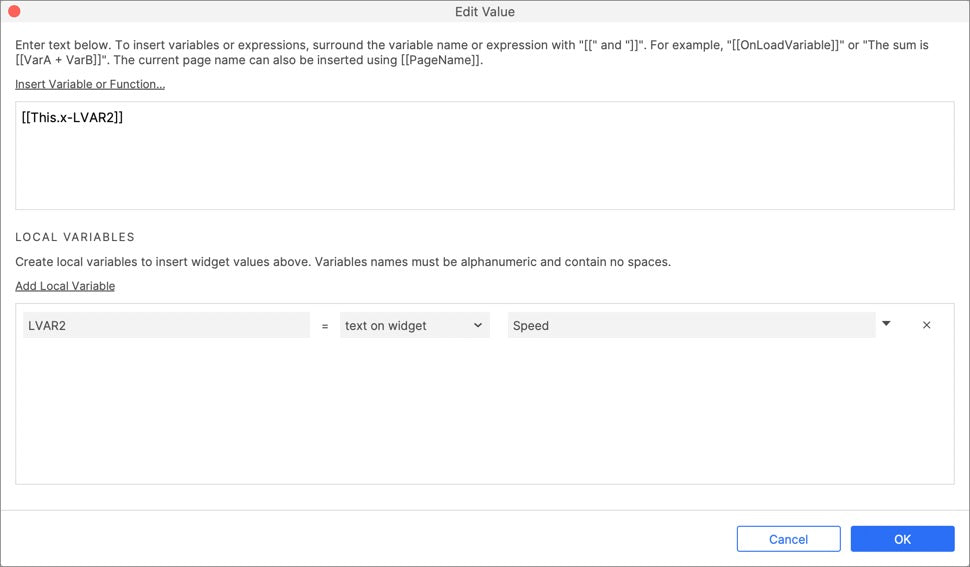This screenshot has height=567, width=970.
Task: Click the chevron inside the text on widget selector
Action: coord(478,325)
